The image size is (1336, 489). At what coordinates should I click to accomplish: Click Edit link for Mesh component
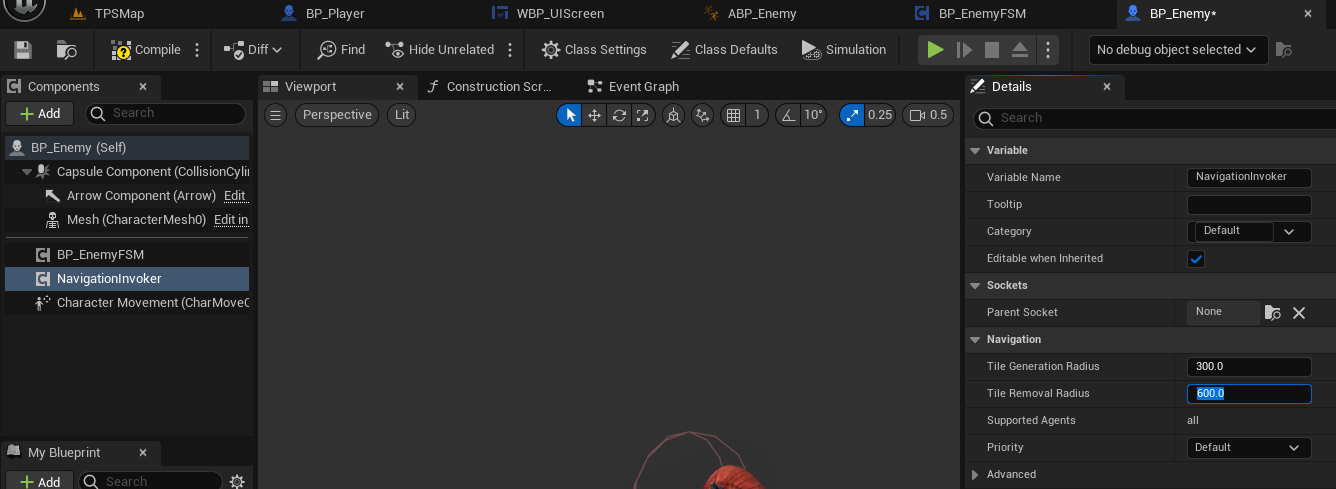pos(231,220)
